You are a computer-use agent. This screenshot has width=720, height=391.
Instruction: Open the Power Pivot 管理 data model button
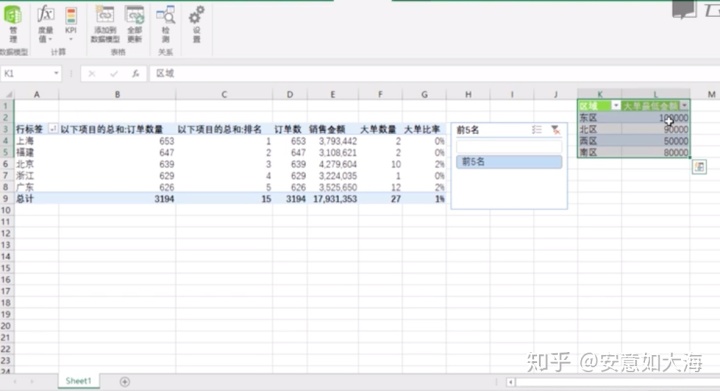coord(13,24)
